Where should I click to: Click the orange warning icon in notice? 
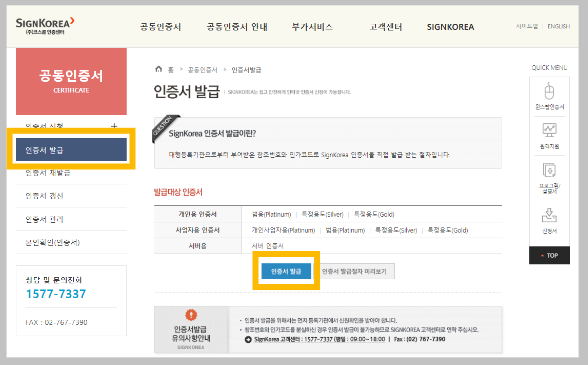[191, 315]
